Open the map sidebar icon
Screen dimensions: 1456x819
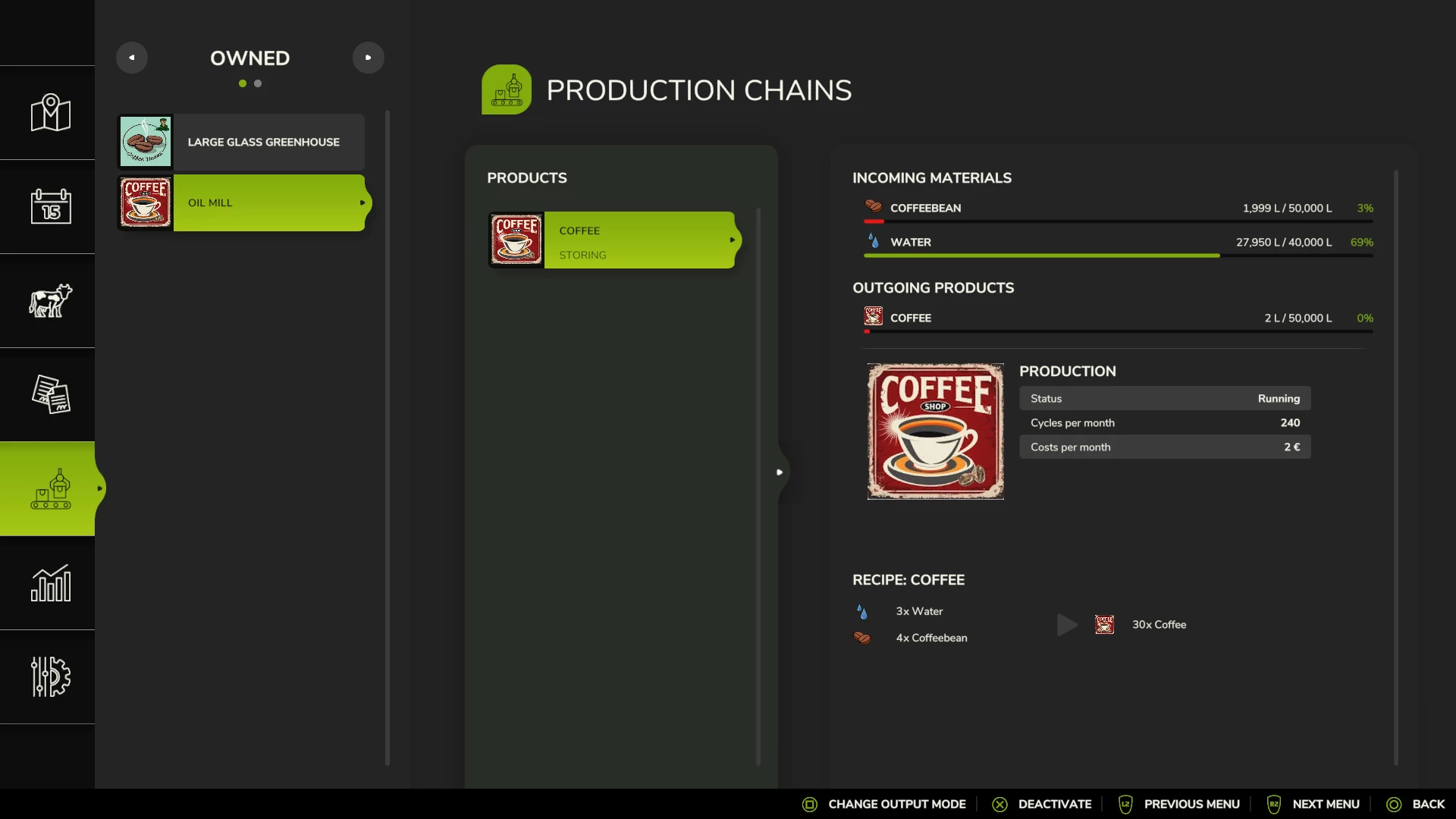click(50, 113)
